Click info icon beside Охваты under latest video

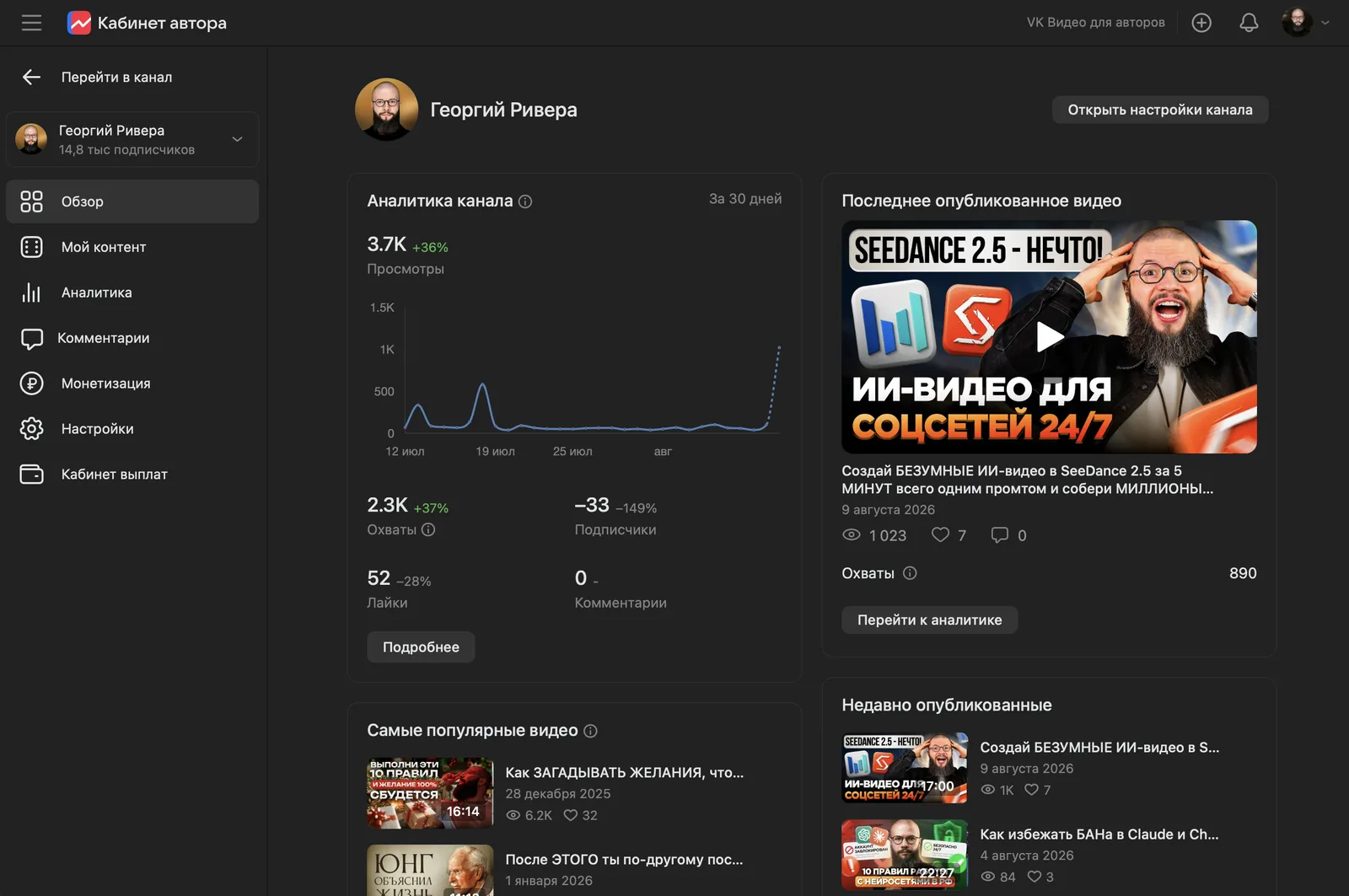[x=910, y=573]
